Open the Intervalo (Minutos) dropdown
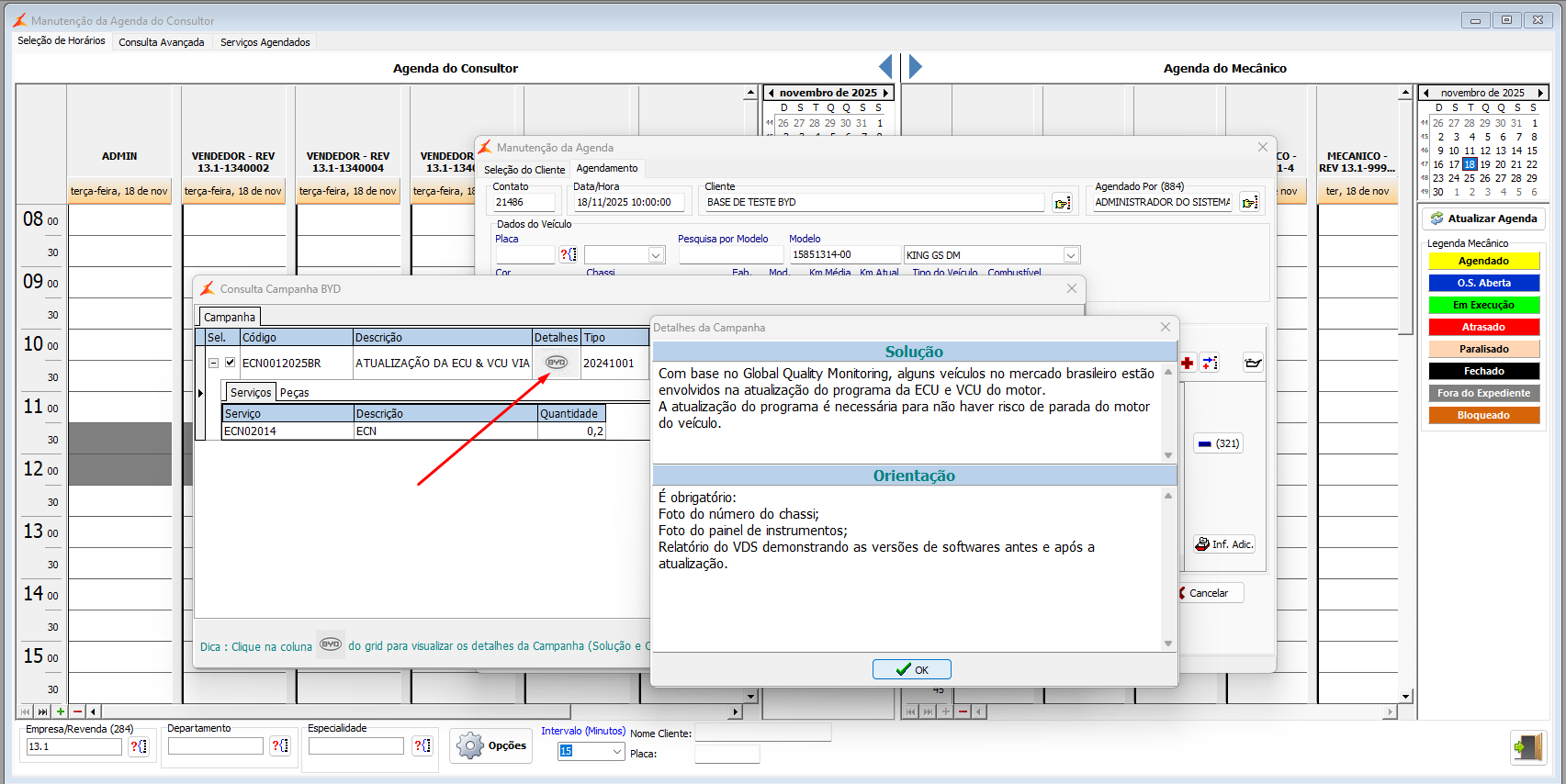The width and height of the screenshot is (1566, 784). pos(616,751)
